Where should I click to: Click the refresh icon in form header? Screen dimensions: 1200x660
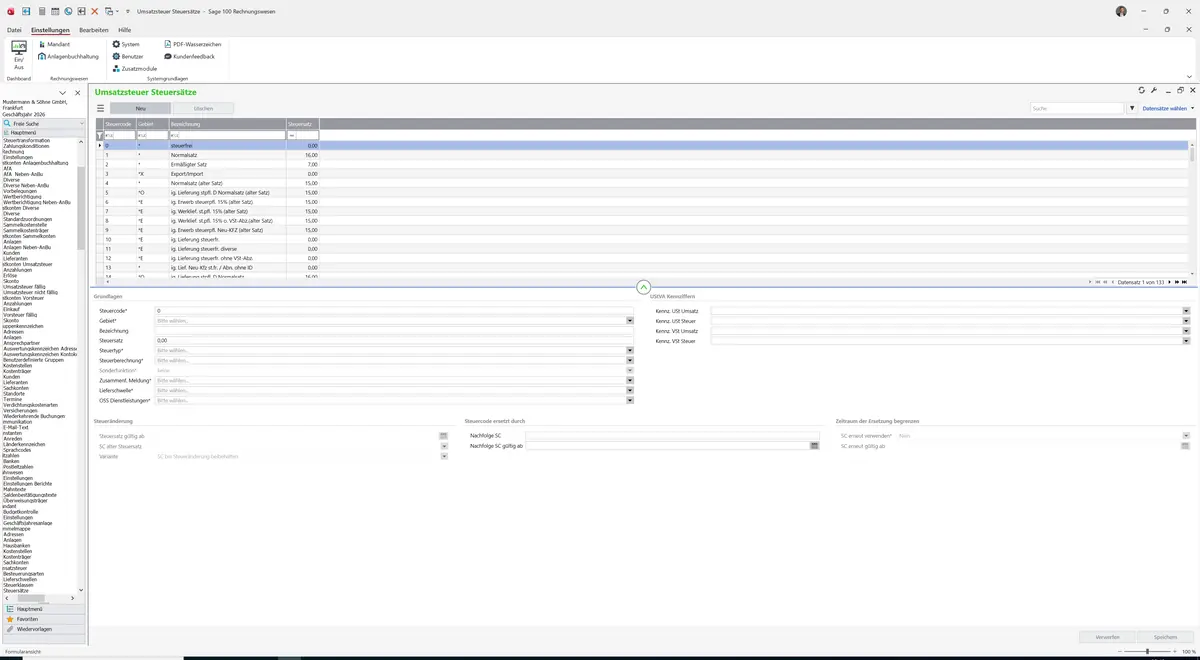(1142, 91)
